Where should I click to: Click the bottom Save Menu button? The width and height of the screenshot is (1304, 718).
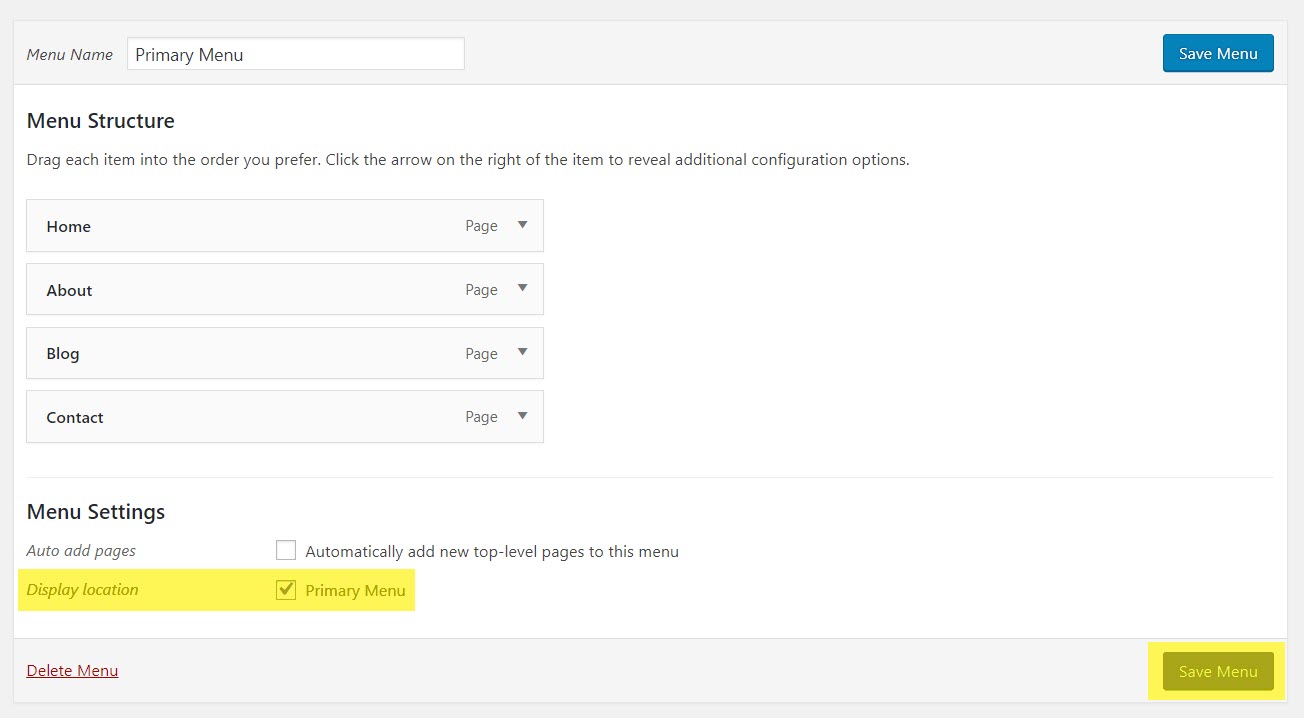click(x=1218, y=671)
